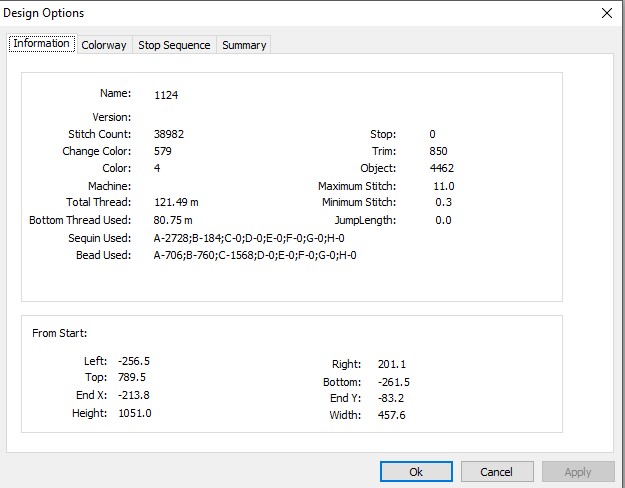Click the design name value 1124
Screen dimensions: 625x488
pyautogui.click(x=166, y=95)
